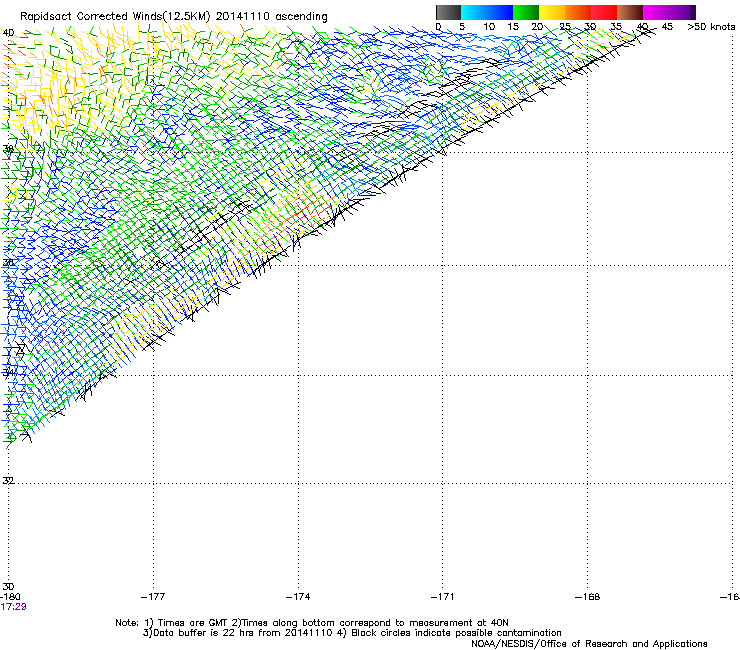Click the purple '17:29' time stamp
The height and width of the screenshot is (650, 740).
point(13,607)
